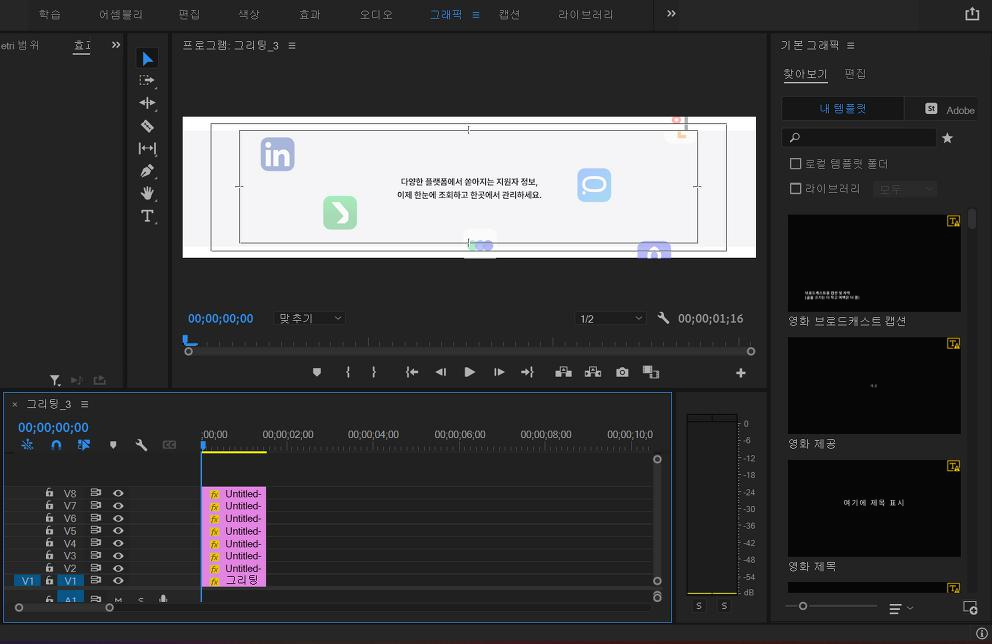Click the star favorites filter

coord(947,138)
